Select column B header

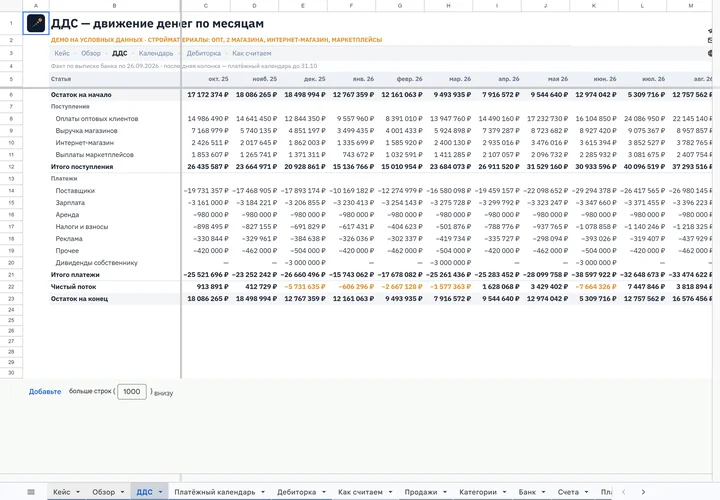tap(114, 6)
